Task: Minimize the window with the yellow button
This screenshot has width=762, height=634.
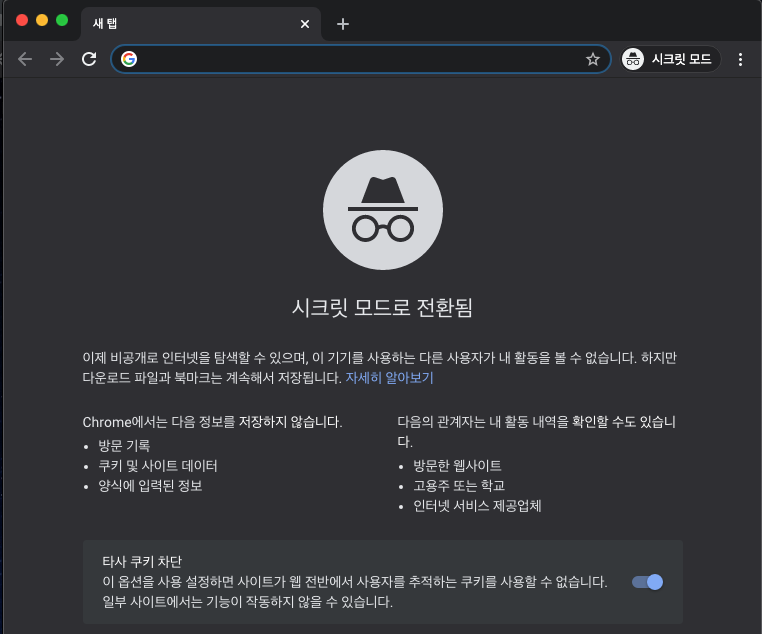Action: pos(42,20)
